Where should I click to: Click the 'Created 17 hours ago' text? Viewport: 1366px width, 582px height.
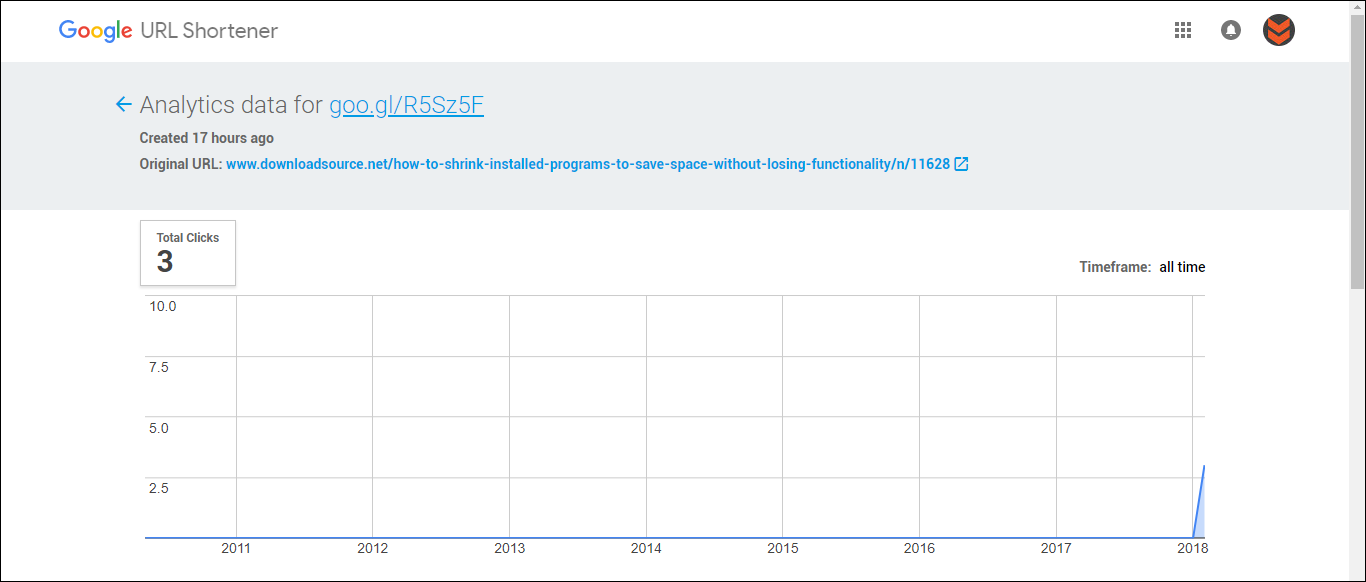206,138
